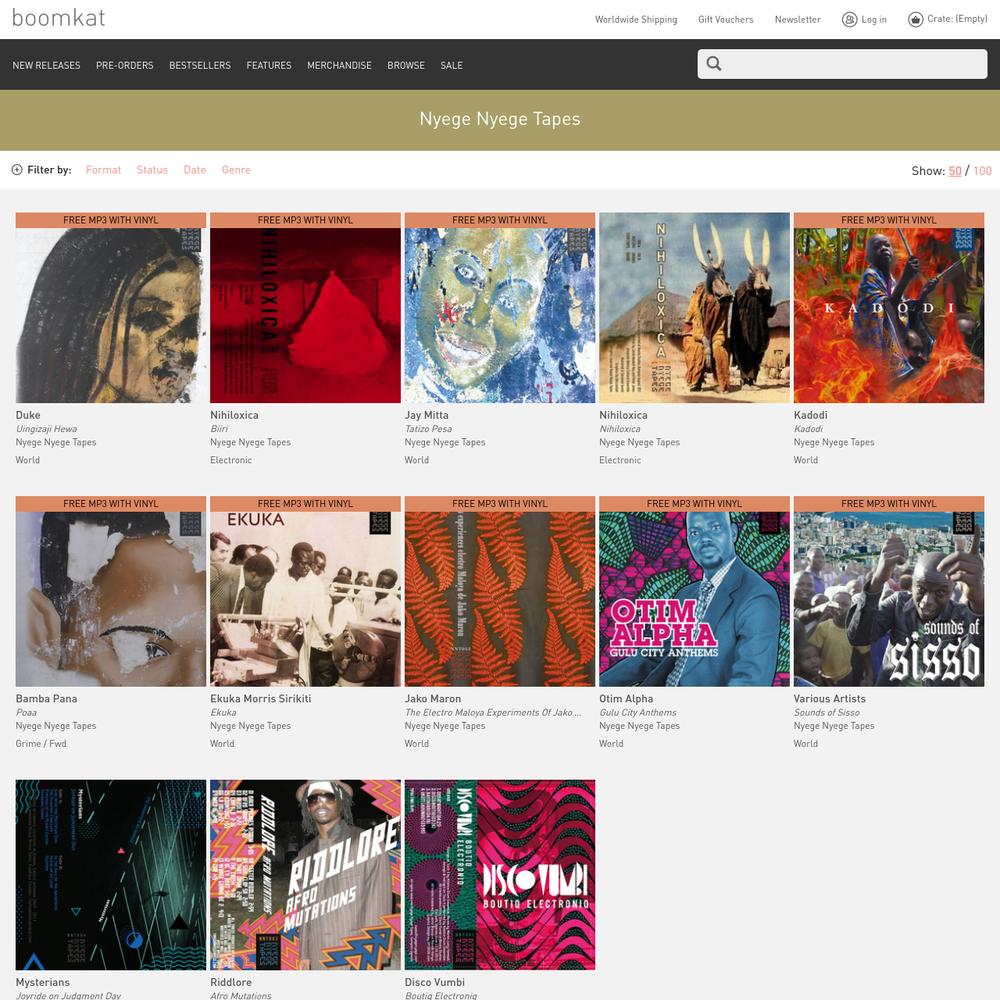Open Nihiloxica Biiri red cover
1000x1000 pixels.
pyautogui.click(x=305, y=307)
